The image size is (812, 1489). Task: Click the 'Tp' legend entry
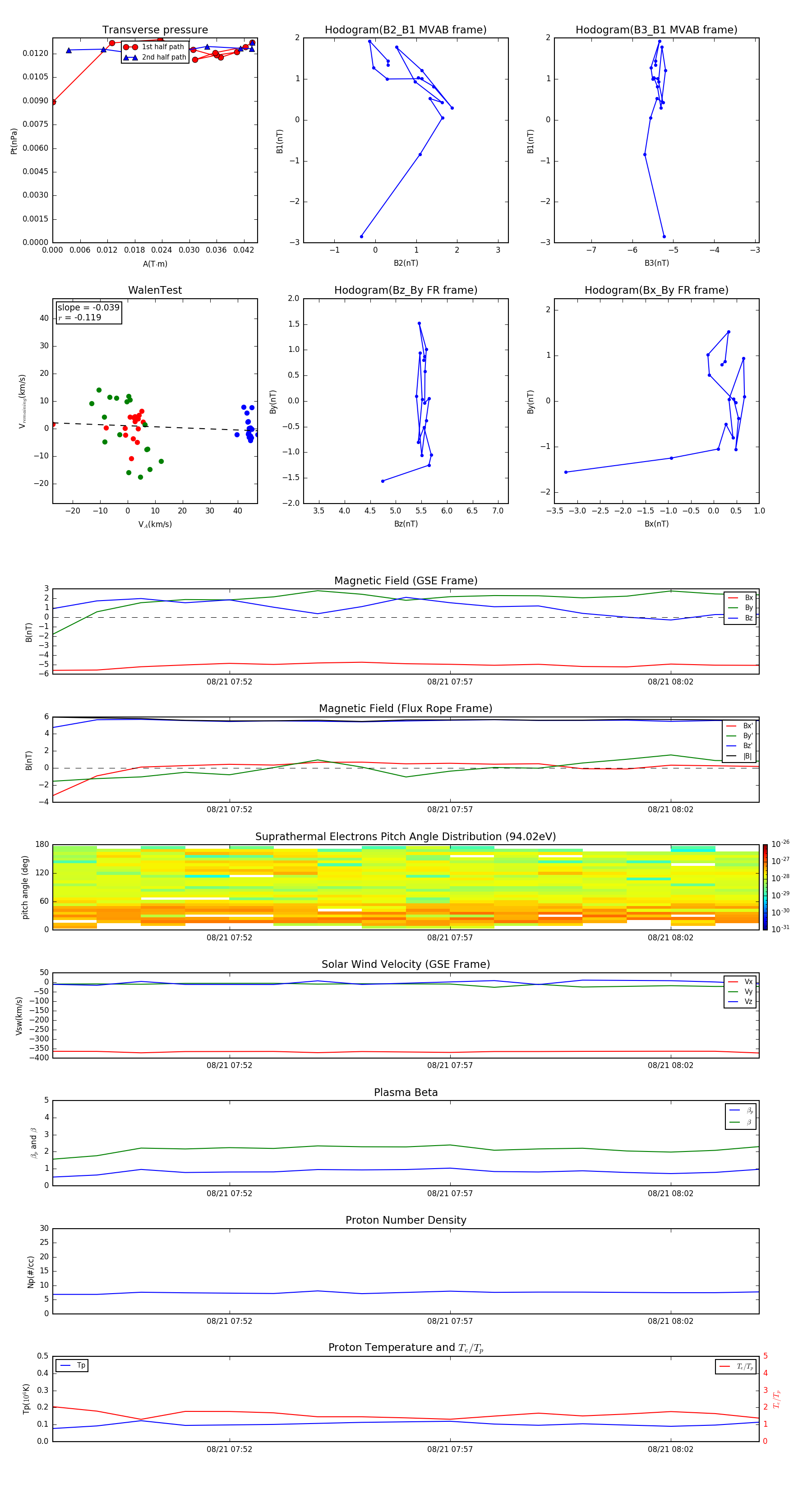point(72,1365)
